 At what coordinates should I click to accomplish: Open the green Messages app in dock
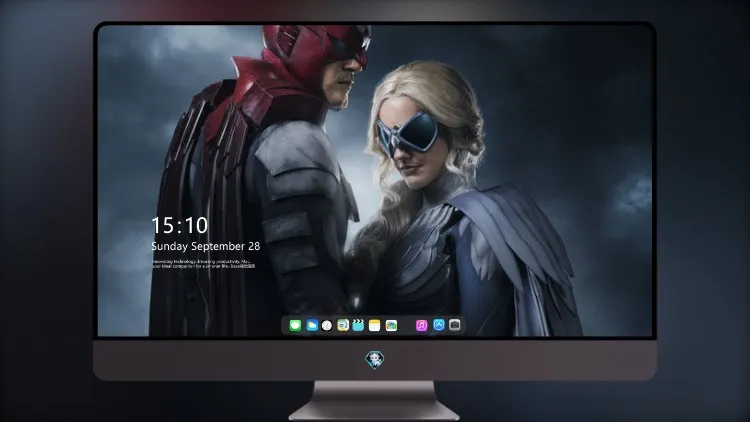[x=295, y=325]
